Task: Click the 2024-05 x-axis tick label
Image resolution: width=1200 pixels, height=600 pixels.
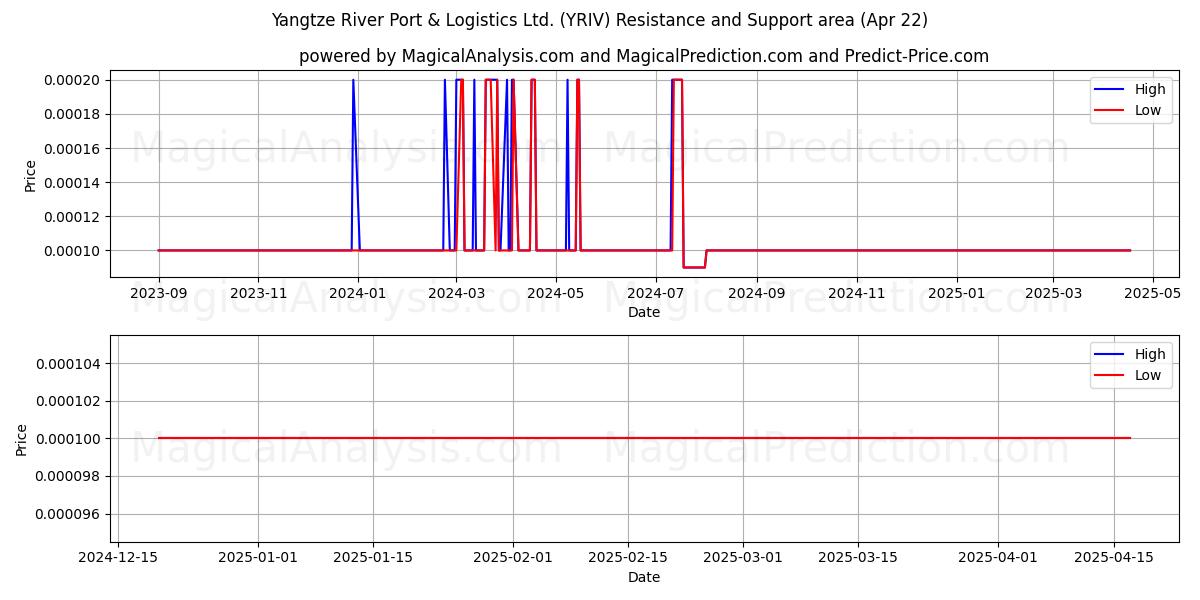Action: pyautogui.click(x=555, y=293)
